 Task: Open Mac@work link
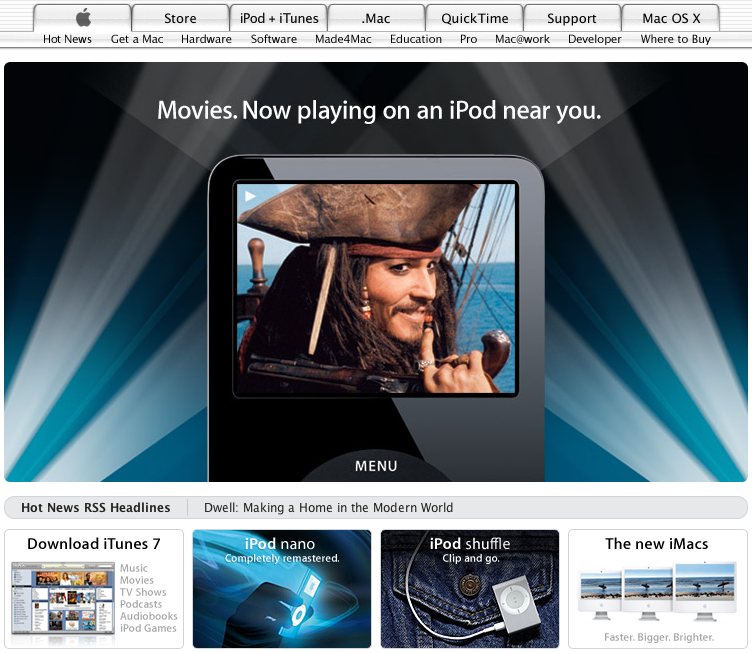(x=522, y=39)
